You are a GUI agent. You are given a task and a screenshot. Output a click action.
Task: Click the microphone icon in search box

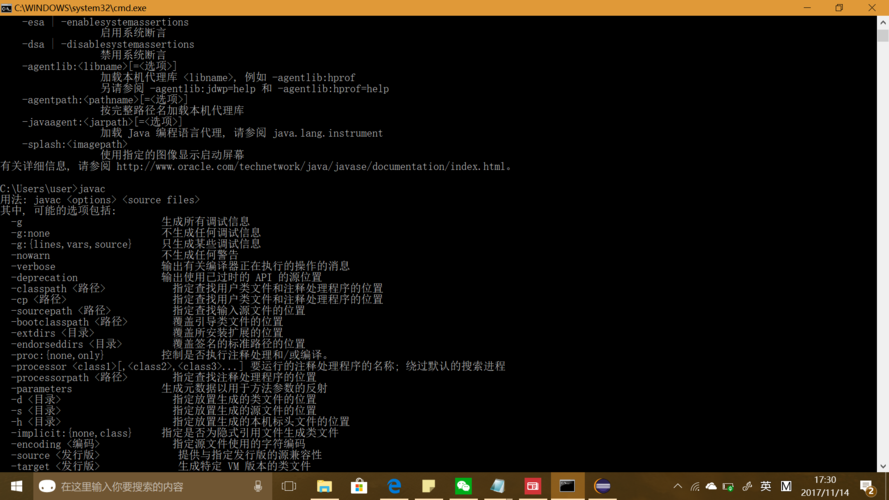[x=258, y=486]
